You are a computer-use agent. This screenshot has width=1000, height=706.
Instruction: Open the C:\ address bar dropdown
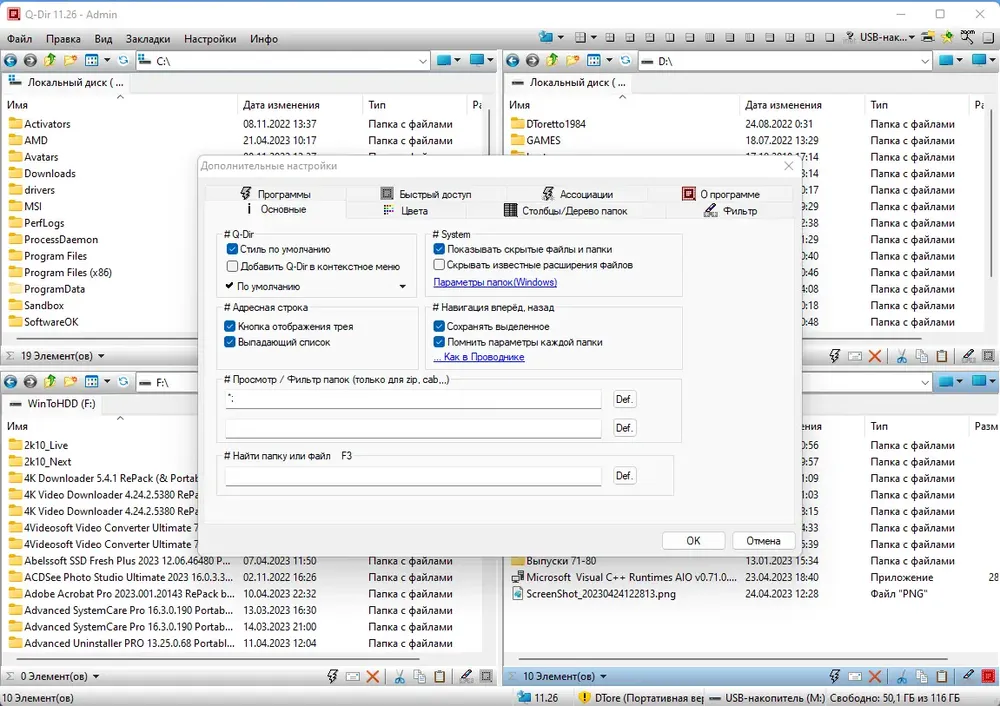coord(422,61)
